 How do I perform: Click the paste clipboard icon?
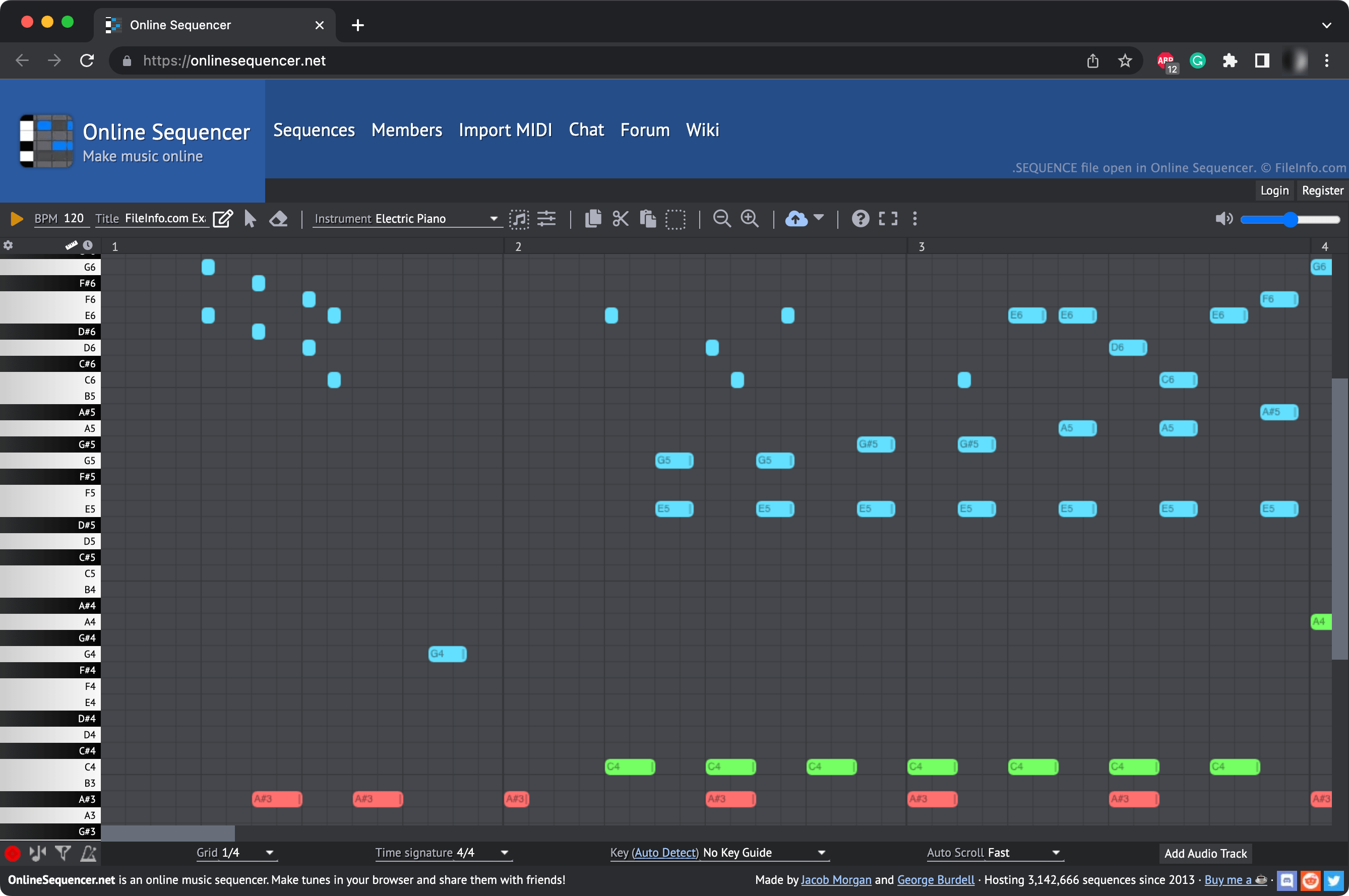tap(648, 219)
